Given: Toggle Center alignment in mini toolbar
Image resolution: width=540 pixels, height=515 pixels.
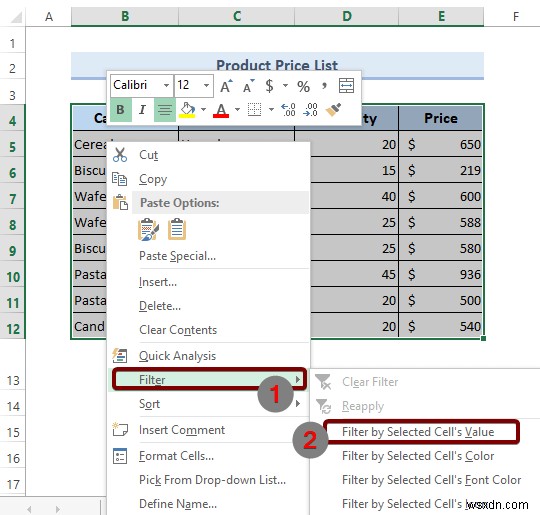Looking at the screenshot, I should coord(165,110).
